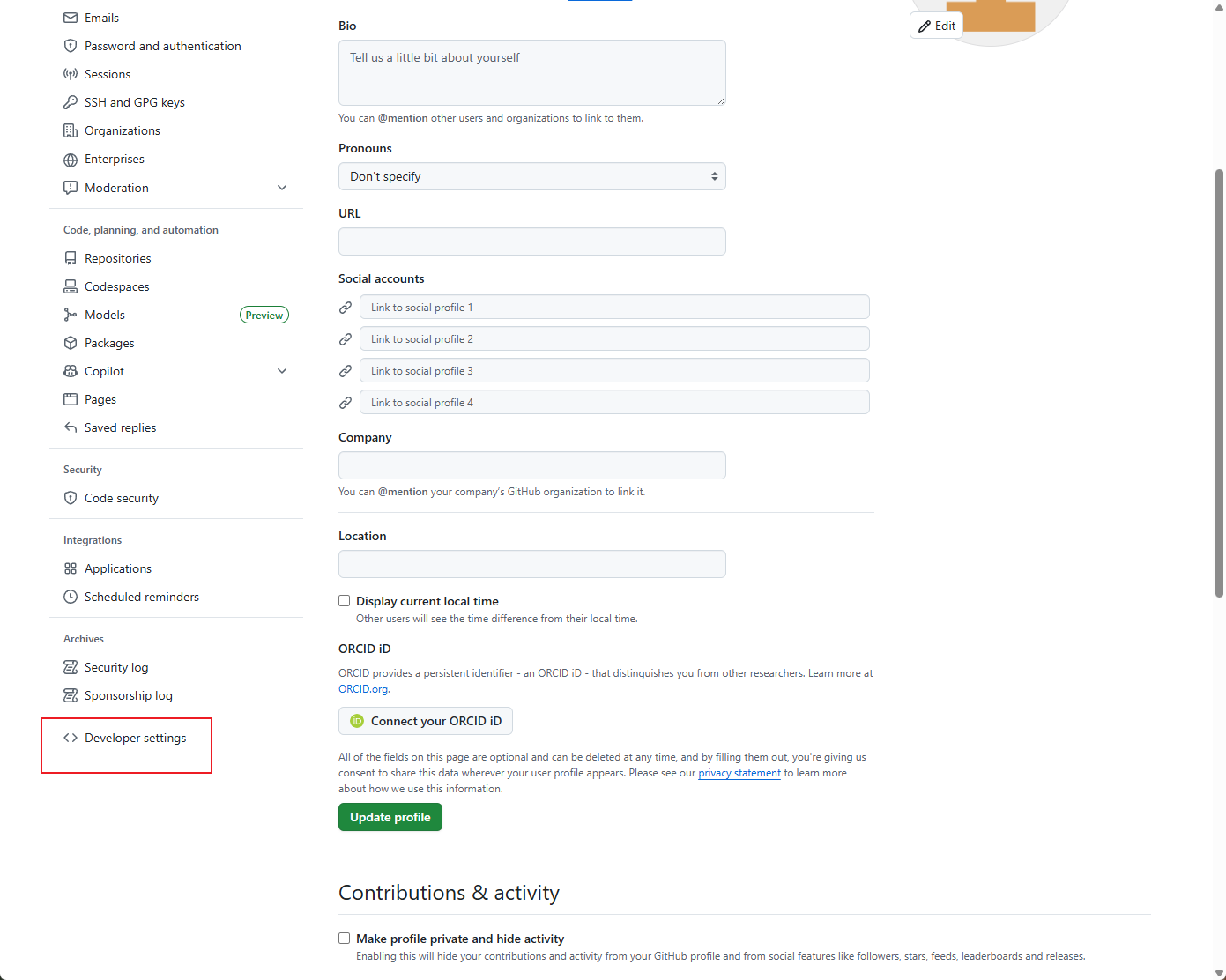Viewport: 1226px width, 980px height.
Task: Click the Developer settings code icon
Action: click(71, 738)
